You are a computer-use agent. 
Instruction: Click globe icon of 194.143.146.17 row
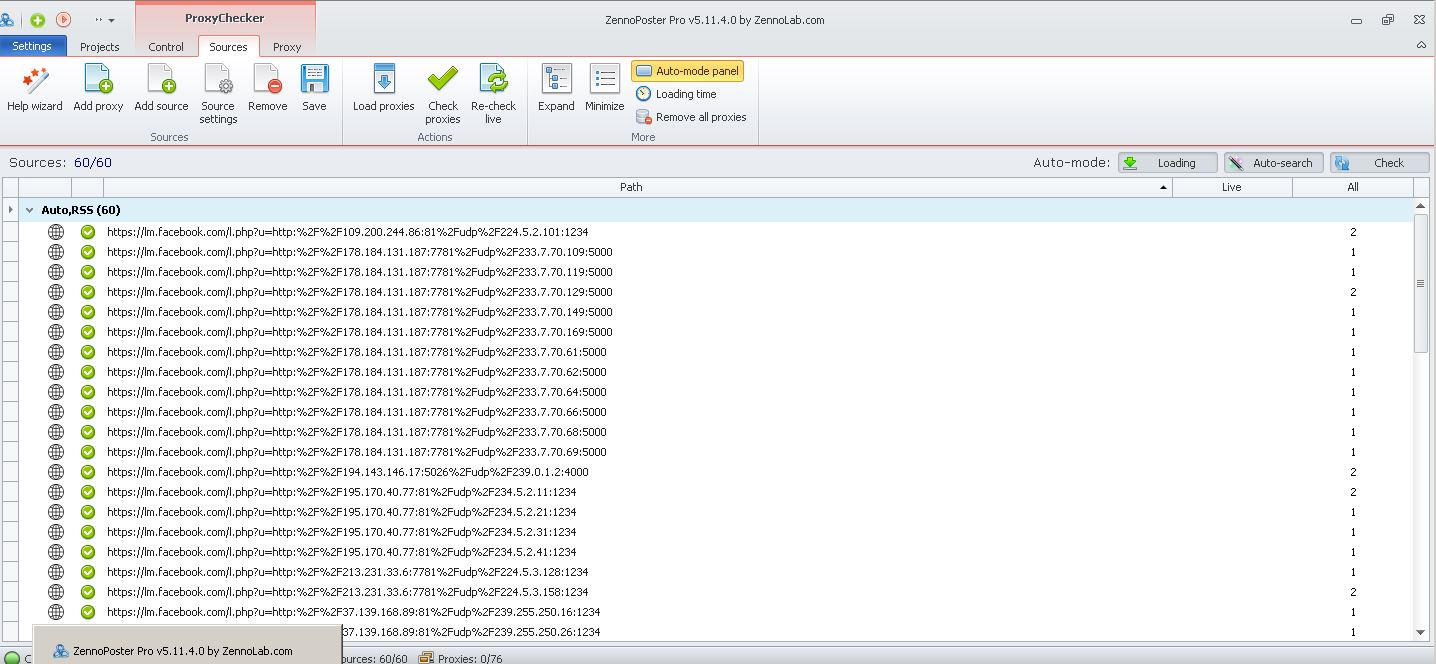[56, 472]
